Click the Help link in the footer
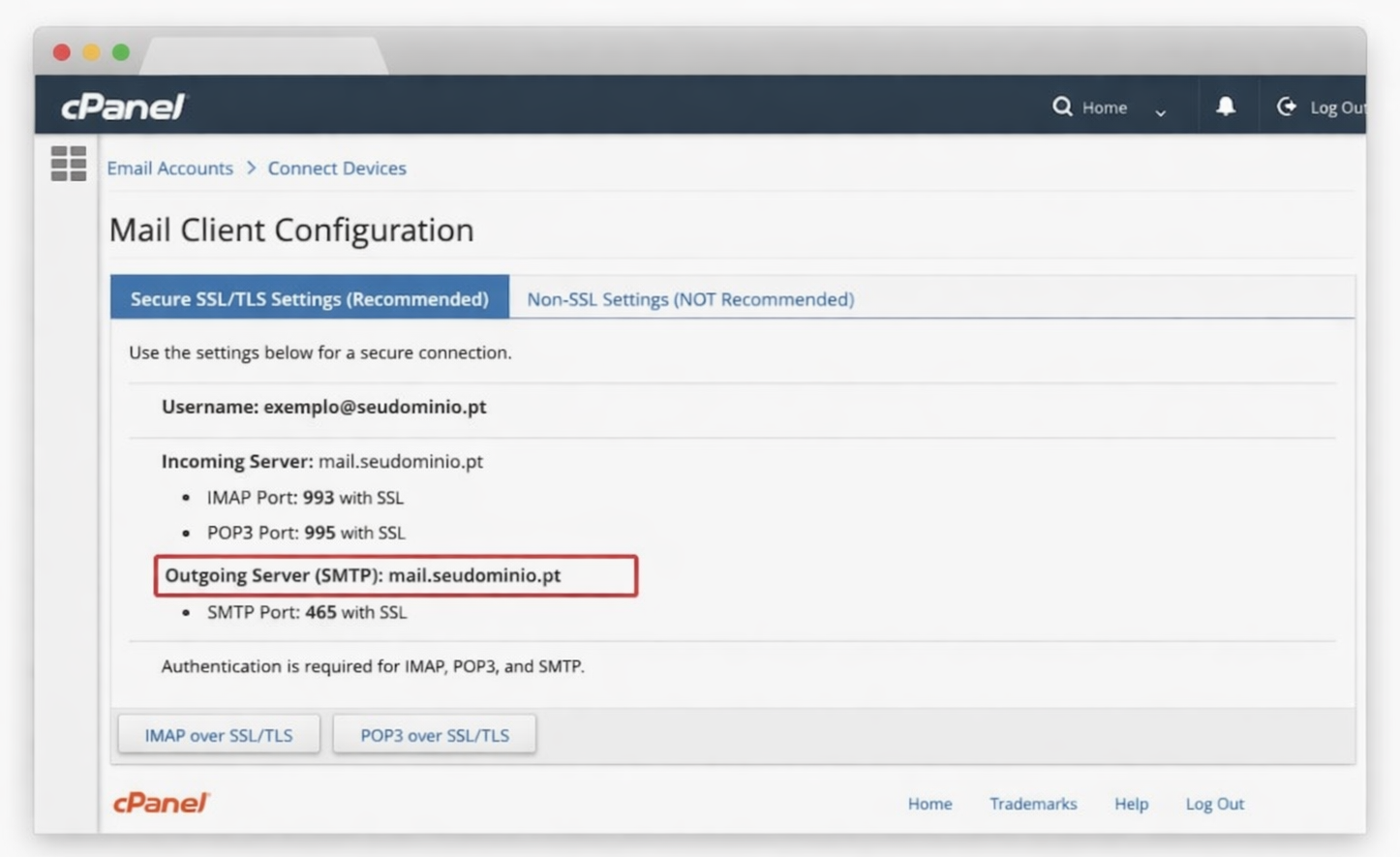Viewport: 1400px width, 857px height. click(1131, 804)
